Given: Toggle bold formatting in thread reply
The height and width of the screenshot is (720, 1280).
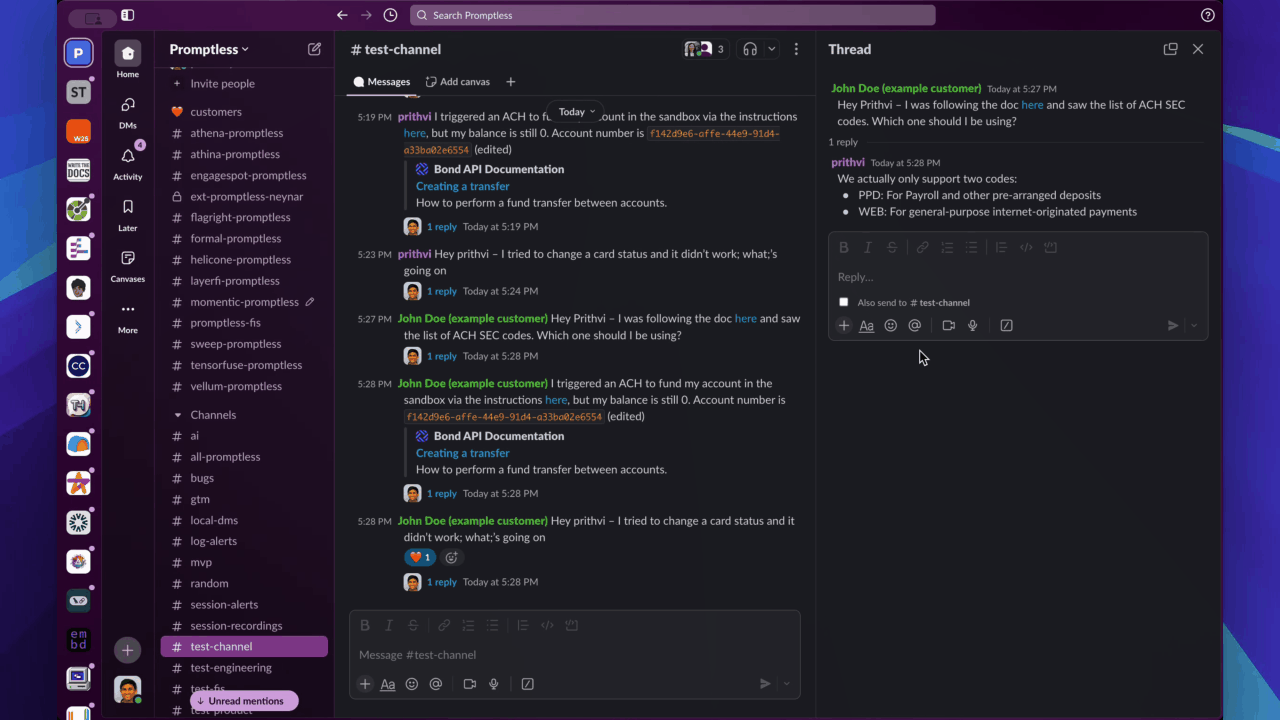Looking at the screenshot, I should click(843, 247).
